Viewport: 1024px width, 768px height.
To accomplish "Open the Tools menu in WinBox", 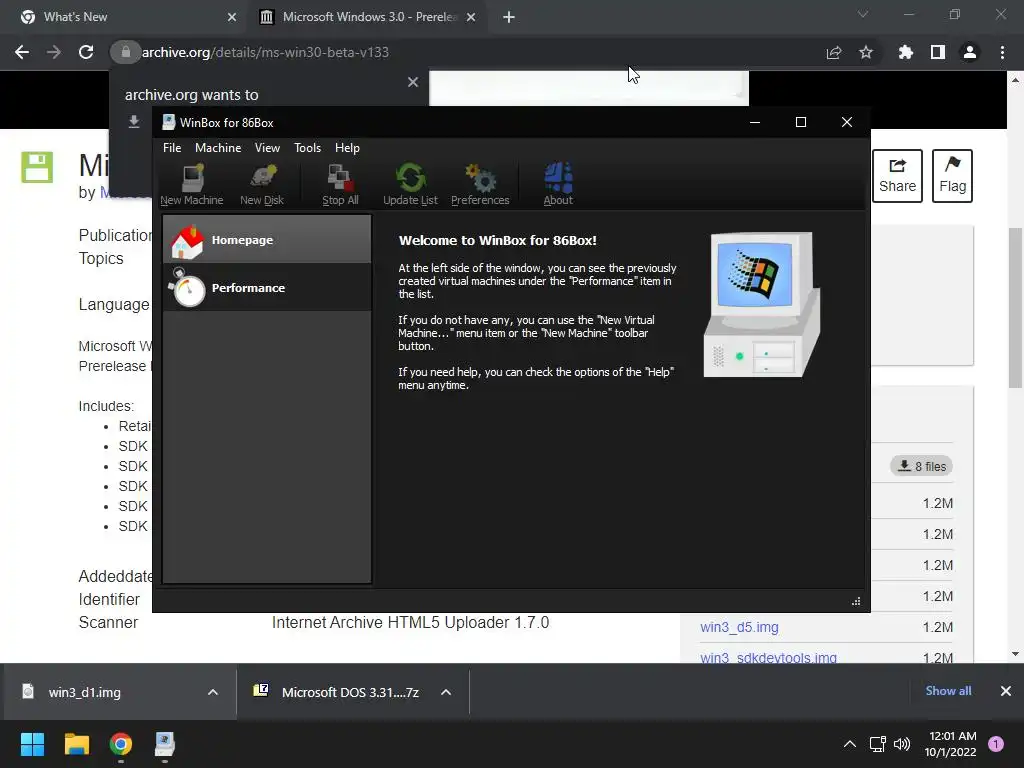I will click(x=307, y=148).
